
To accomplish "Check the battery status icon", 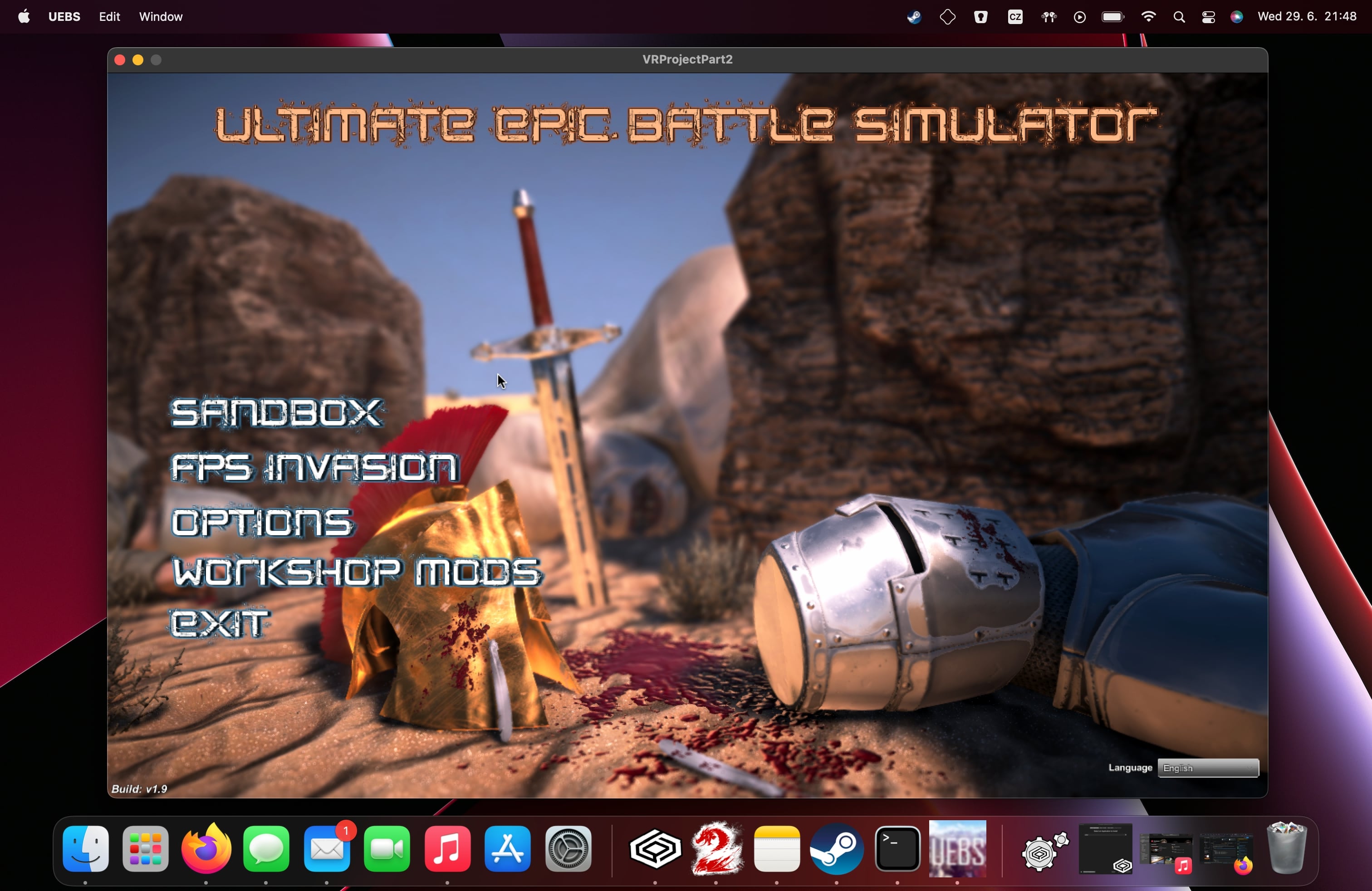I will tap(1112, 17).
